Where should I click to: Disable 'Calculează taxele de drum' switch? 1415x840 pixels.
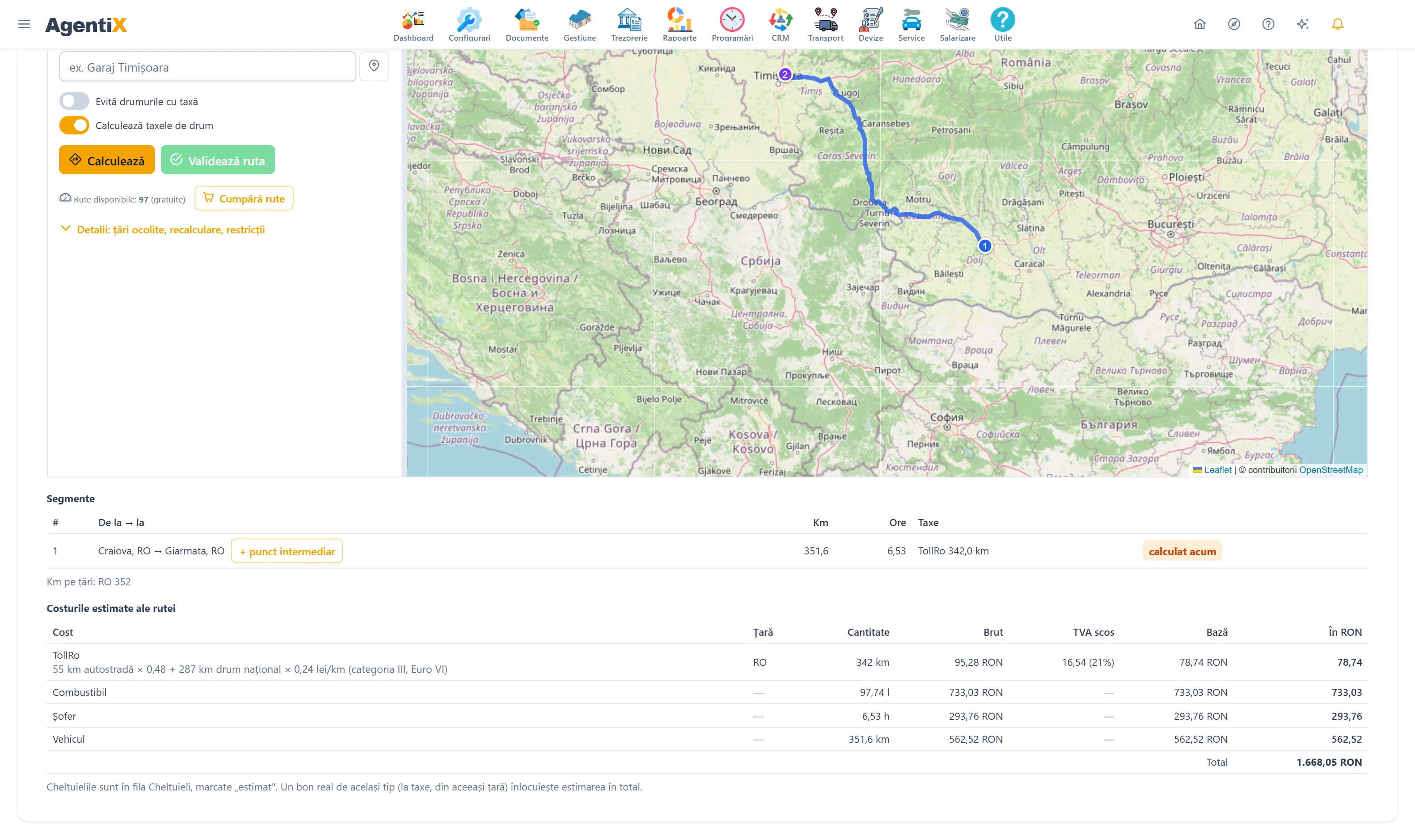point(74,125)
